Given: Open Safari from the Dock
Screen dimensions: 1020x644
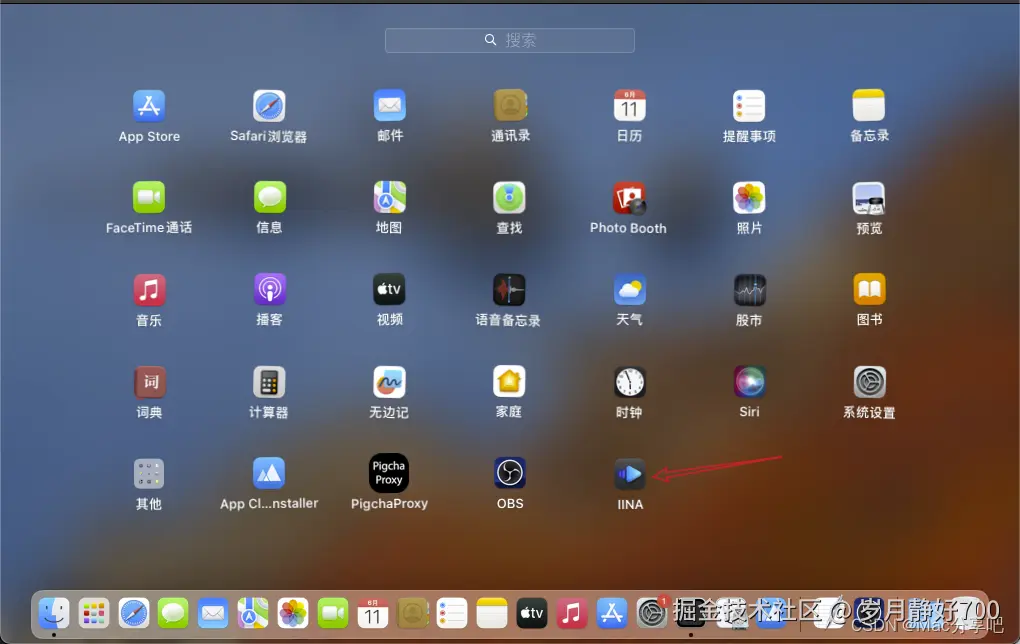Looking at the screenshot, I should (134, 613).
